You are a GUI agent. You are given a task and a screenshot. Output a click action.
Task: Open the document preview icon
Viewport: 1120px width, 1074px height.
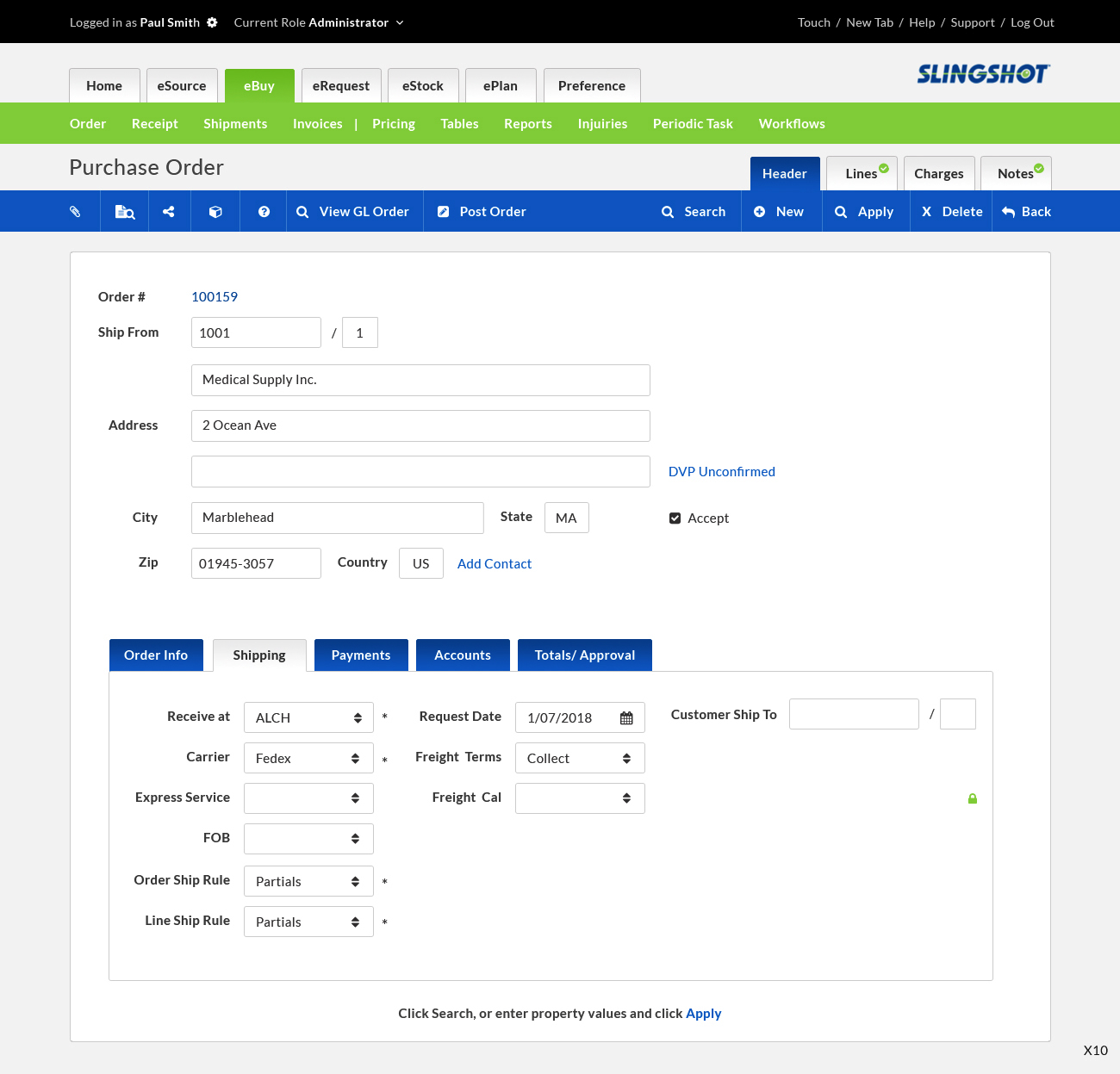coord(125,212)
